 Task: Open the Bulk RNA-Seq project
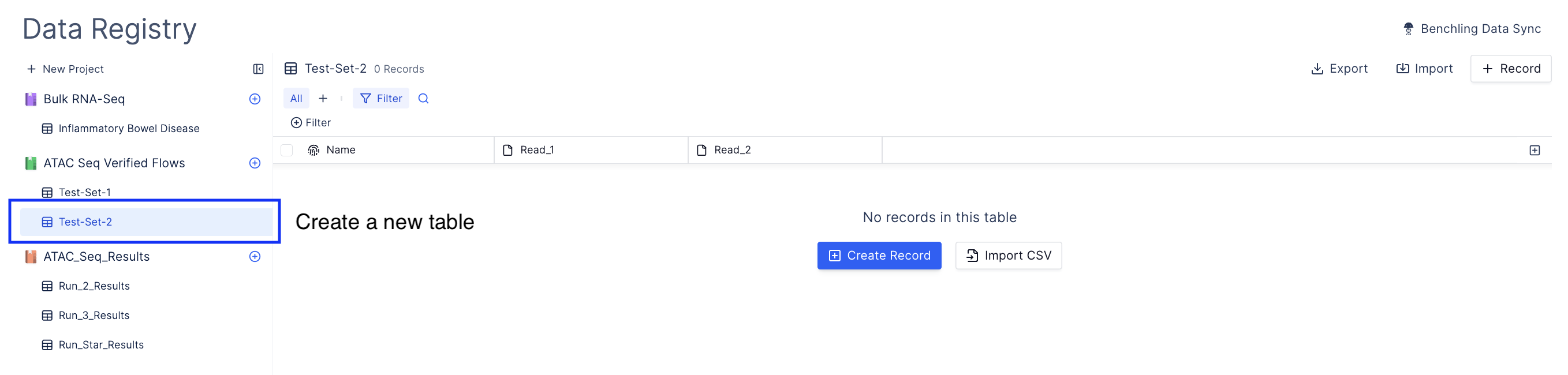(84, 99)
